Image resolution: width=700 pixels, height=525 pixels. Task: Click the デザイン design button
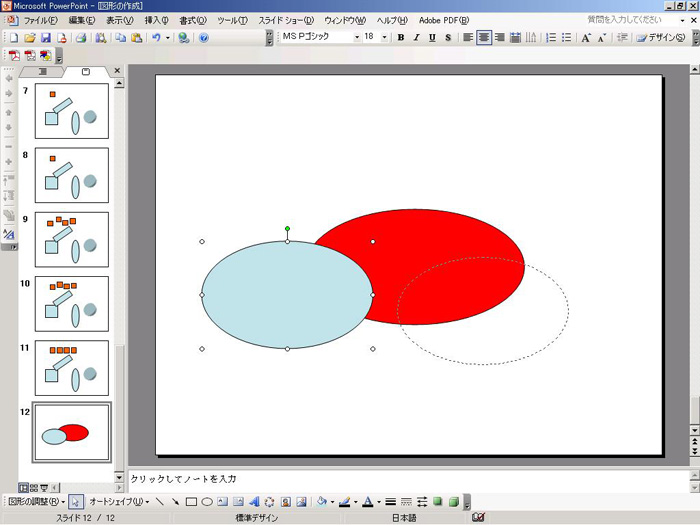point(661,38)
